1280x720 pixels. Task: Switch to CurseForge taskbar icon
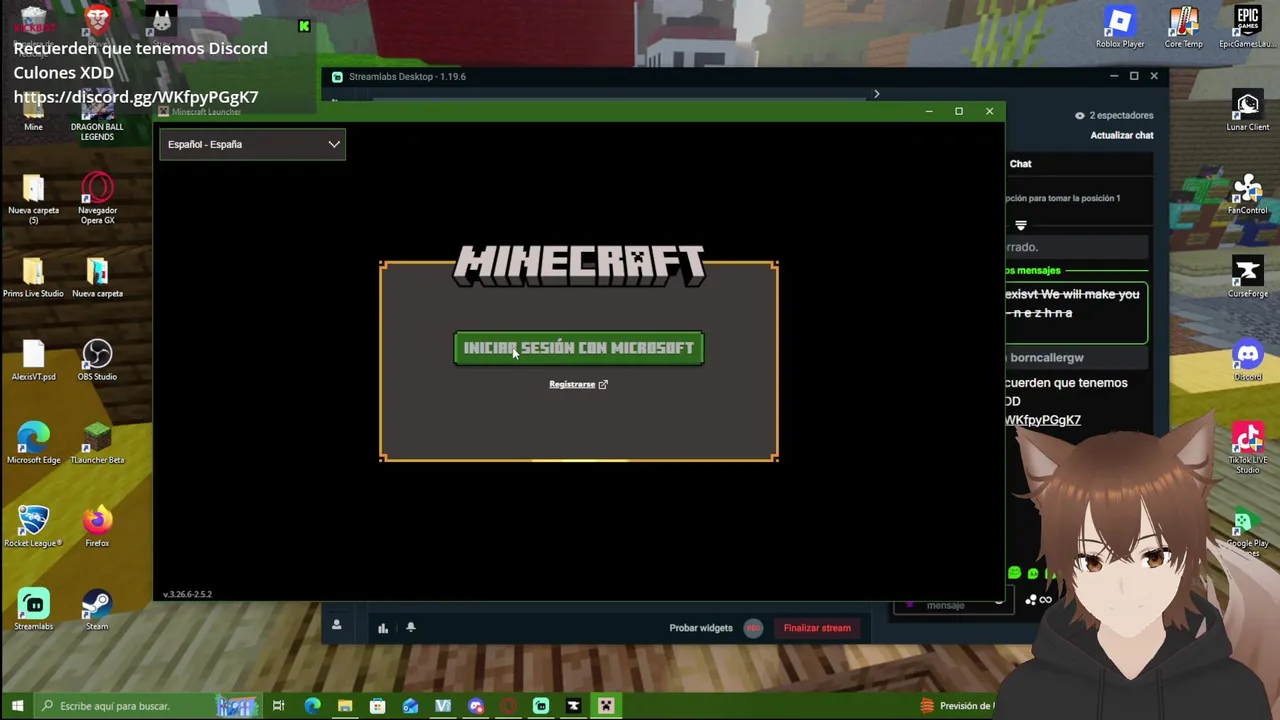click(x=573, y=706)
